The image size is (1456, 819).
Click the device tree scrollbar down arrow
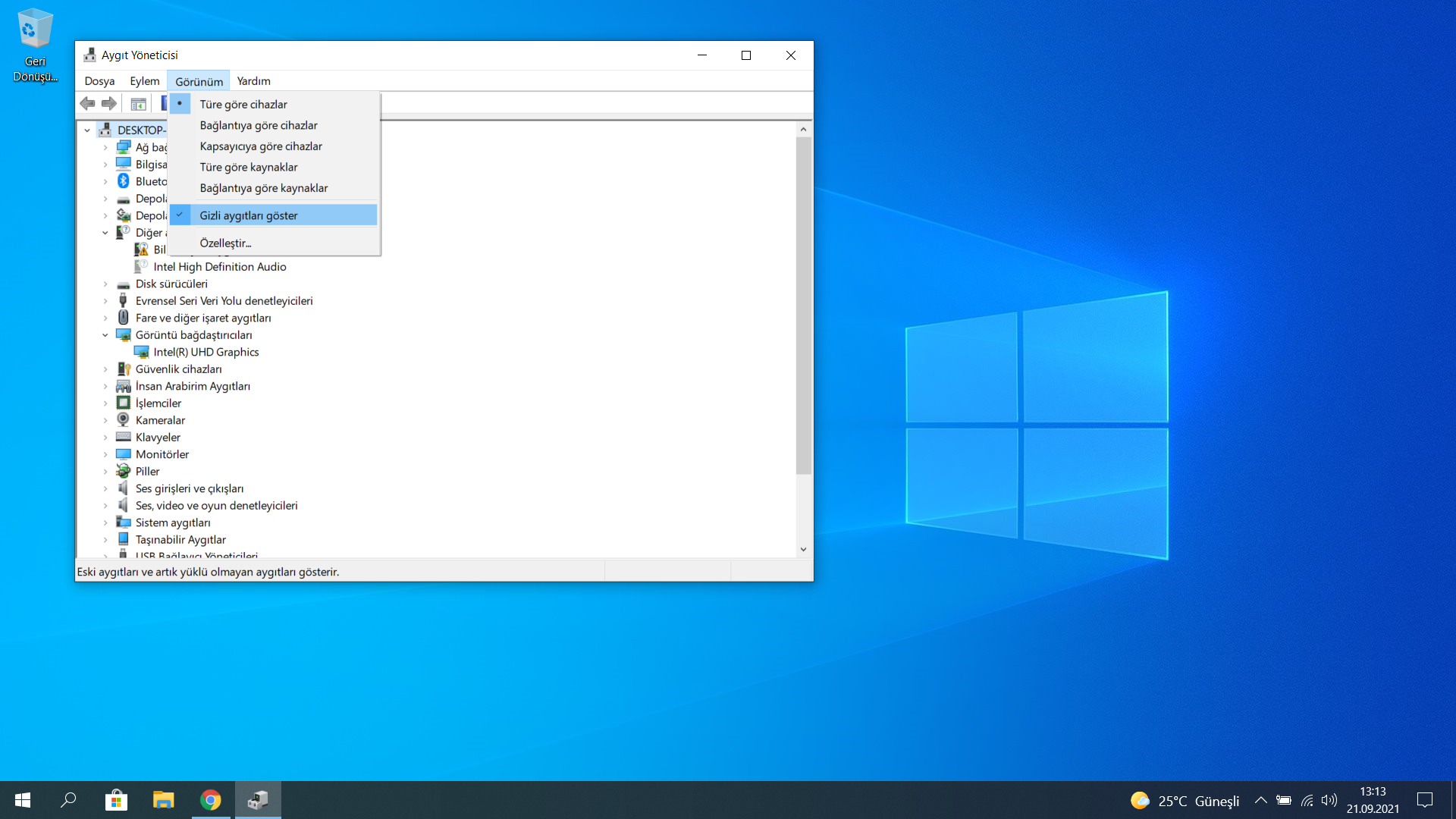click(x=803, y=550)
